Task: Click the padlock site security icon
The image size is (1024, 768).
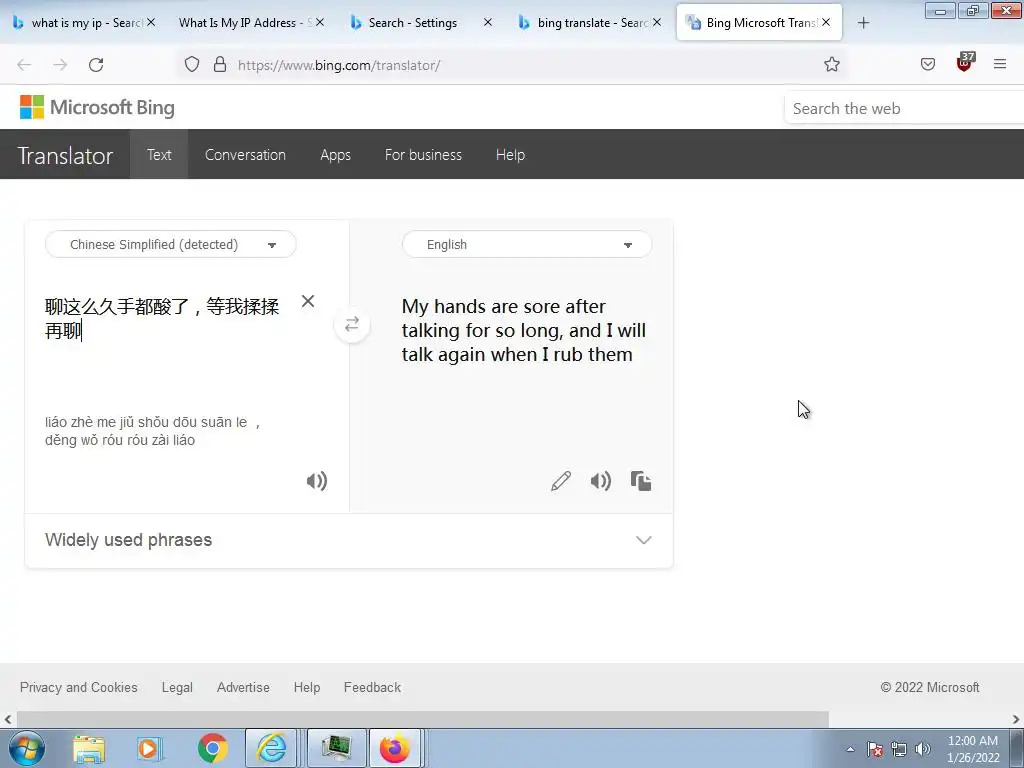Action: click(220, 65)
